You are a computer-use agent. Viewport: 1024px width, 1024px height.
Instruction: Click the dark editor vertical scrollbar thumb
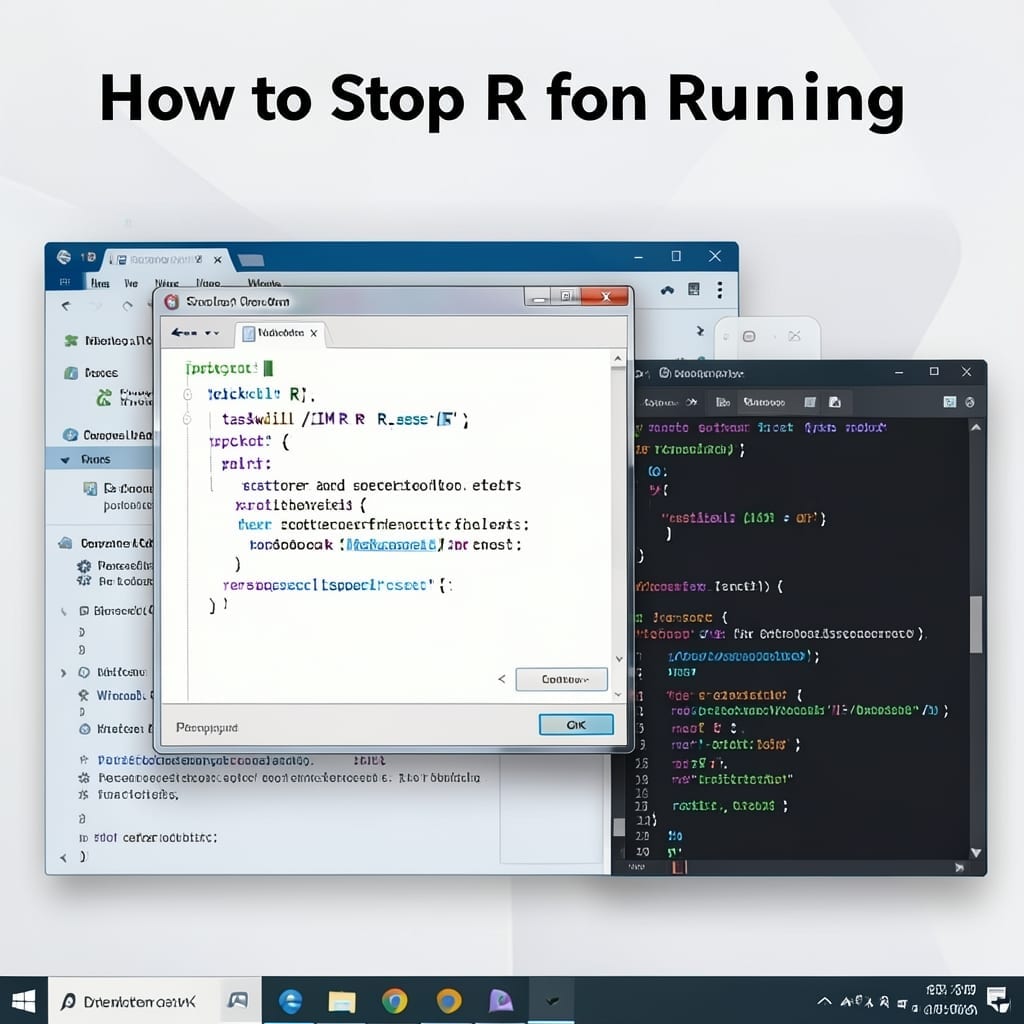[x=976, y=624]
